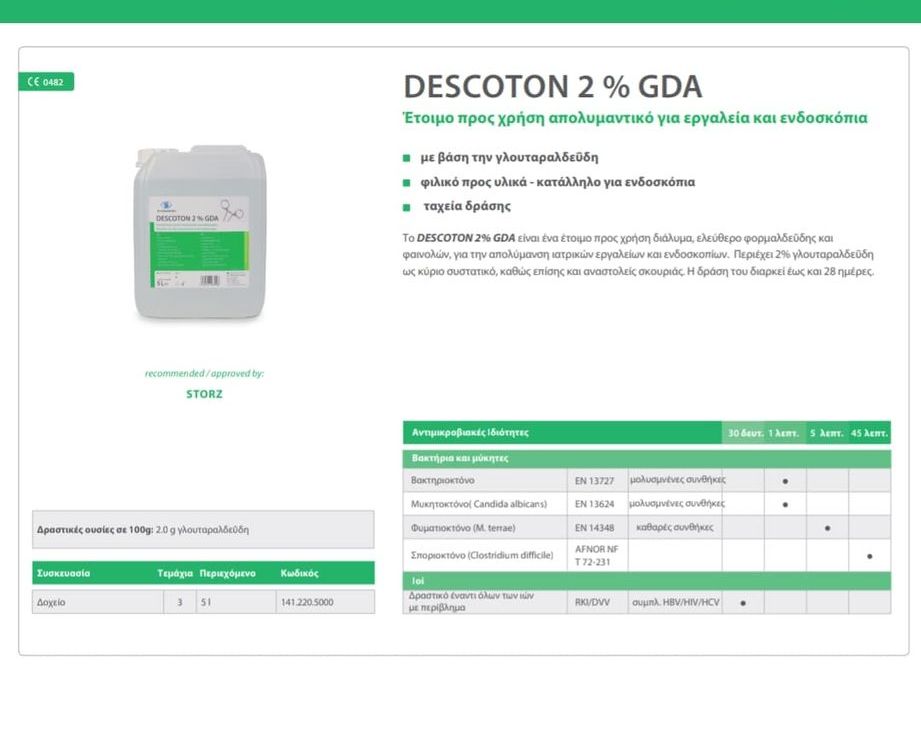Viewport: 921px width, 744px height.
Task: Click the product description paragraph
Action: click(638, 254)
